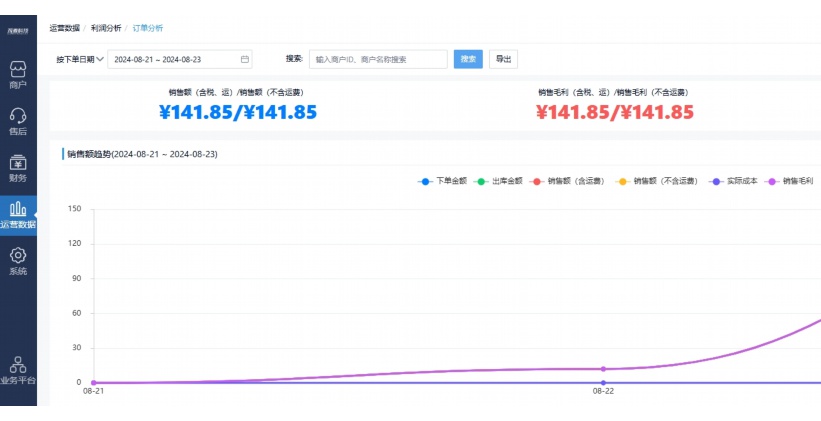Click the 利润分析 breadcrumb item
This screenshot has width=821, height=421.
[x=106, y=28]
